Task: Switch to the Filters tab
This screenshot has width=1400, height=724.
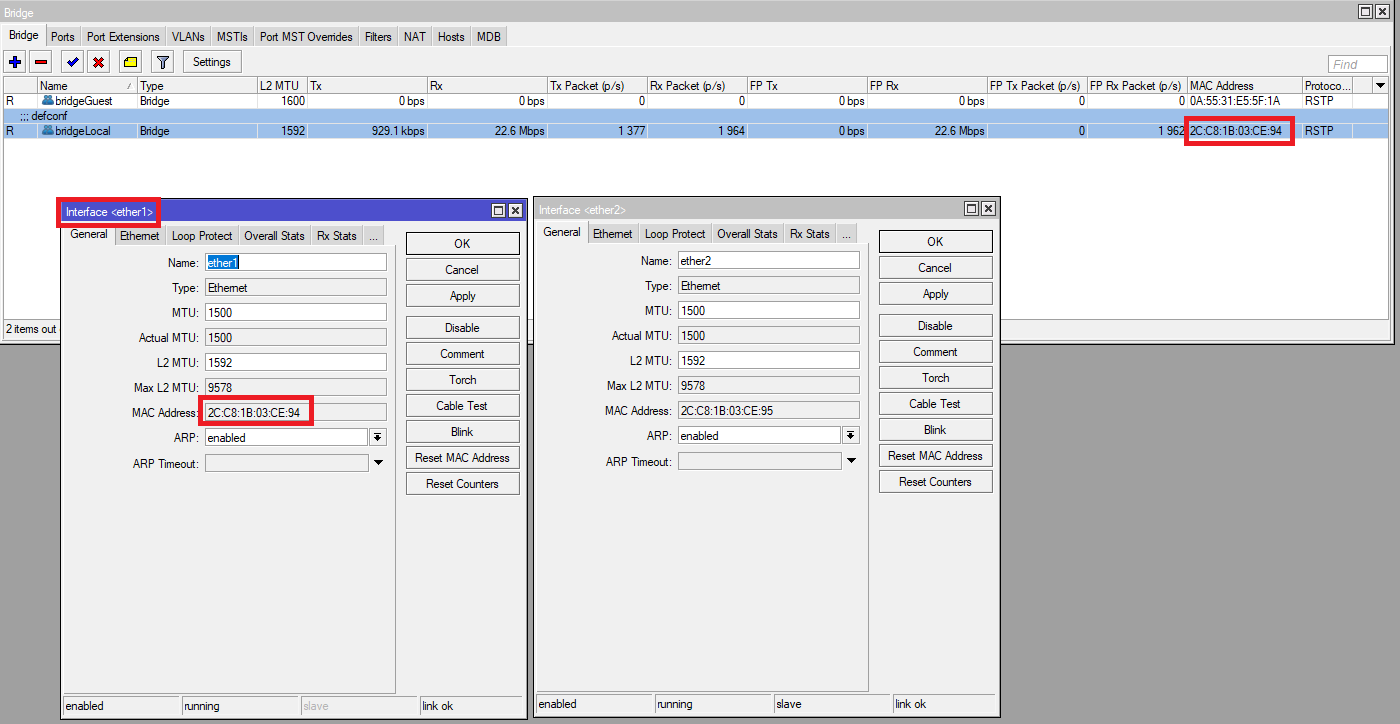Action: [x=378, y=37]
